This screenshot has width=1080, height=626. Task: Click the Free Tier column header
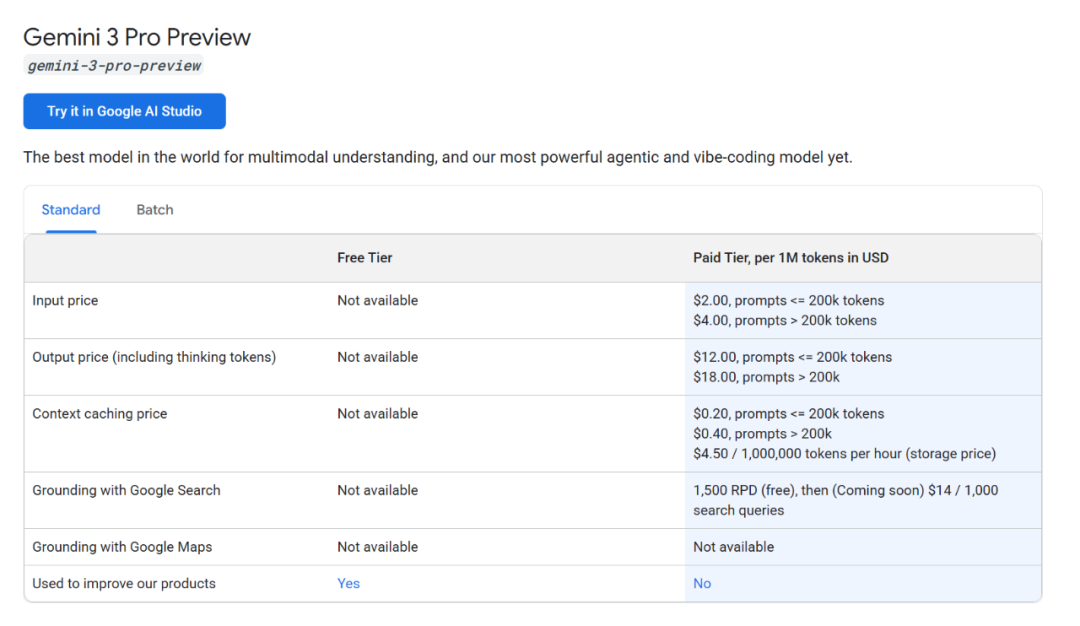pyautogui.click(x=365, y=258)
